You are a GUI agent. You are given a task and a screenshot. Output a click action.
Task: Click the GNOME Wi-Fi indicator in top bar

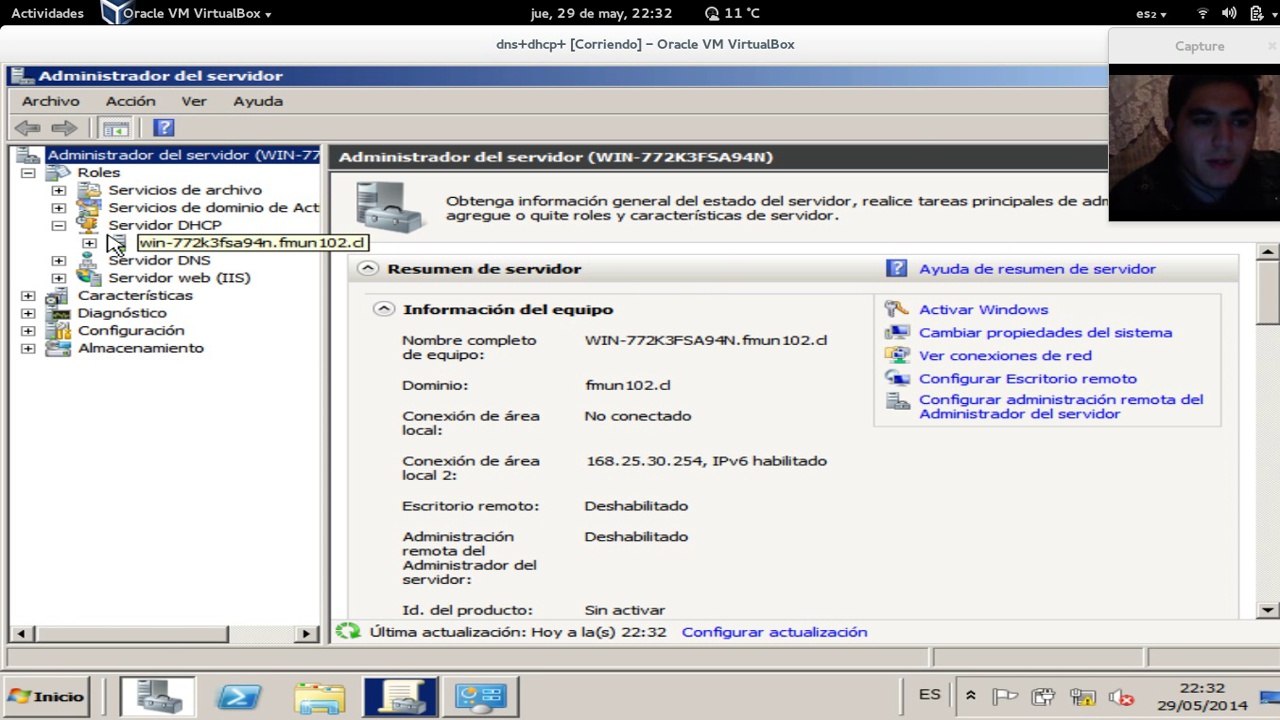1203,14
